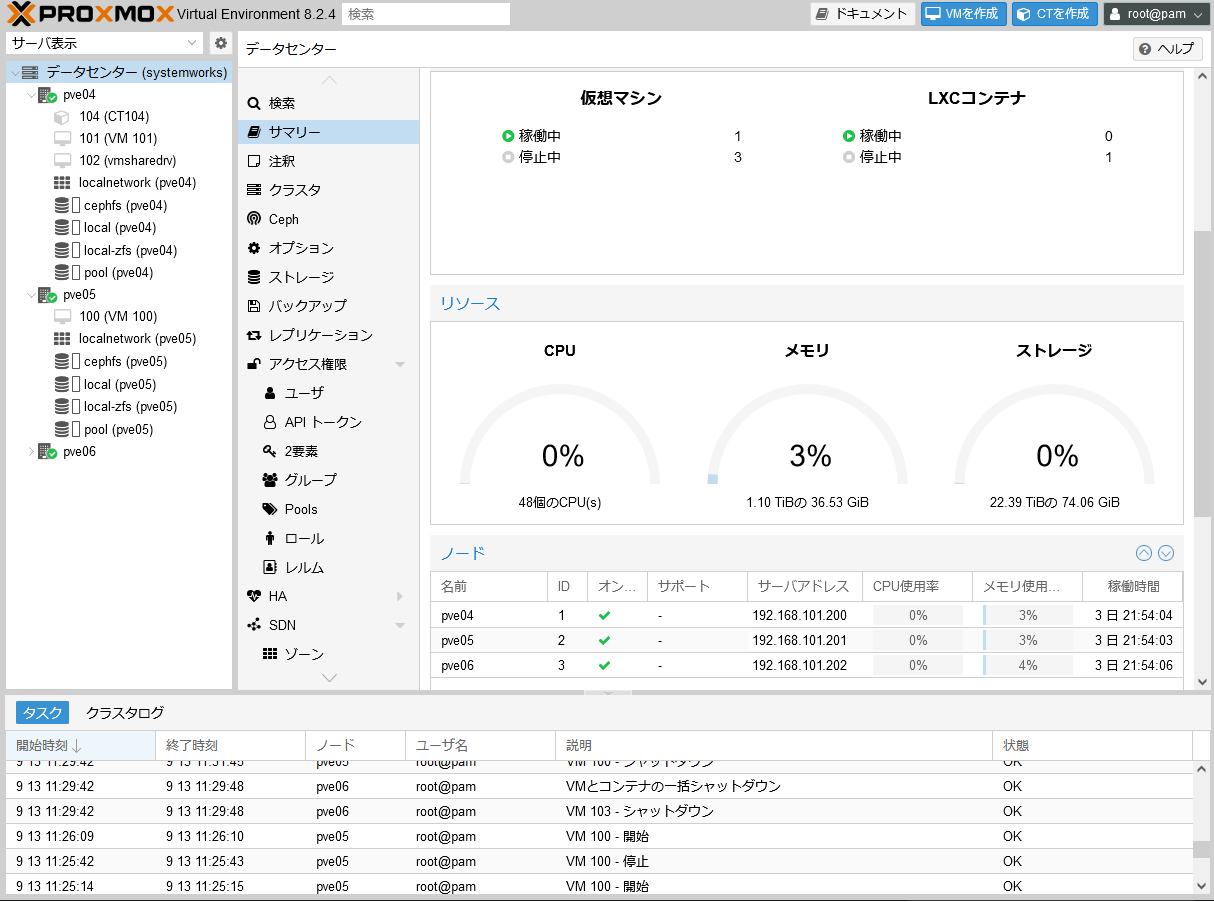
Task: Click the magnifier icon for 検索 menu
Action: [254, 103]
